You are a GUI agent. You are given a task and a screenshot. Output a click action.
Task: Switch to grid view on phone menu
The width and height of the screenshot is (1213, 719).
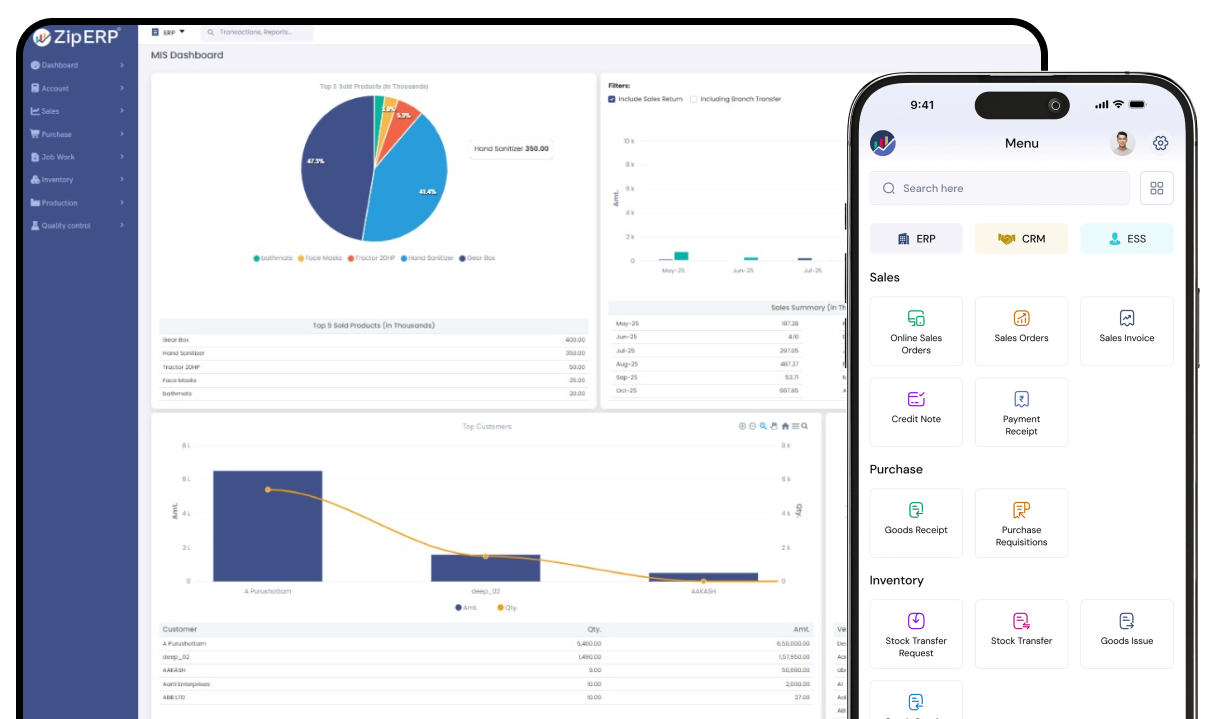1157,188
